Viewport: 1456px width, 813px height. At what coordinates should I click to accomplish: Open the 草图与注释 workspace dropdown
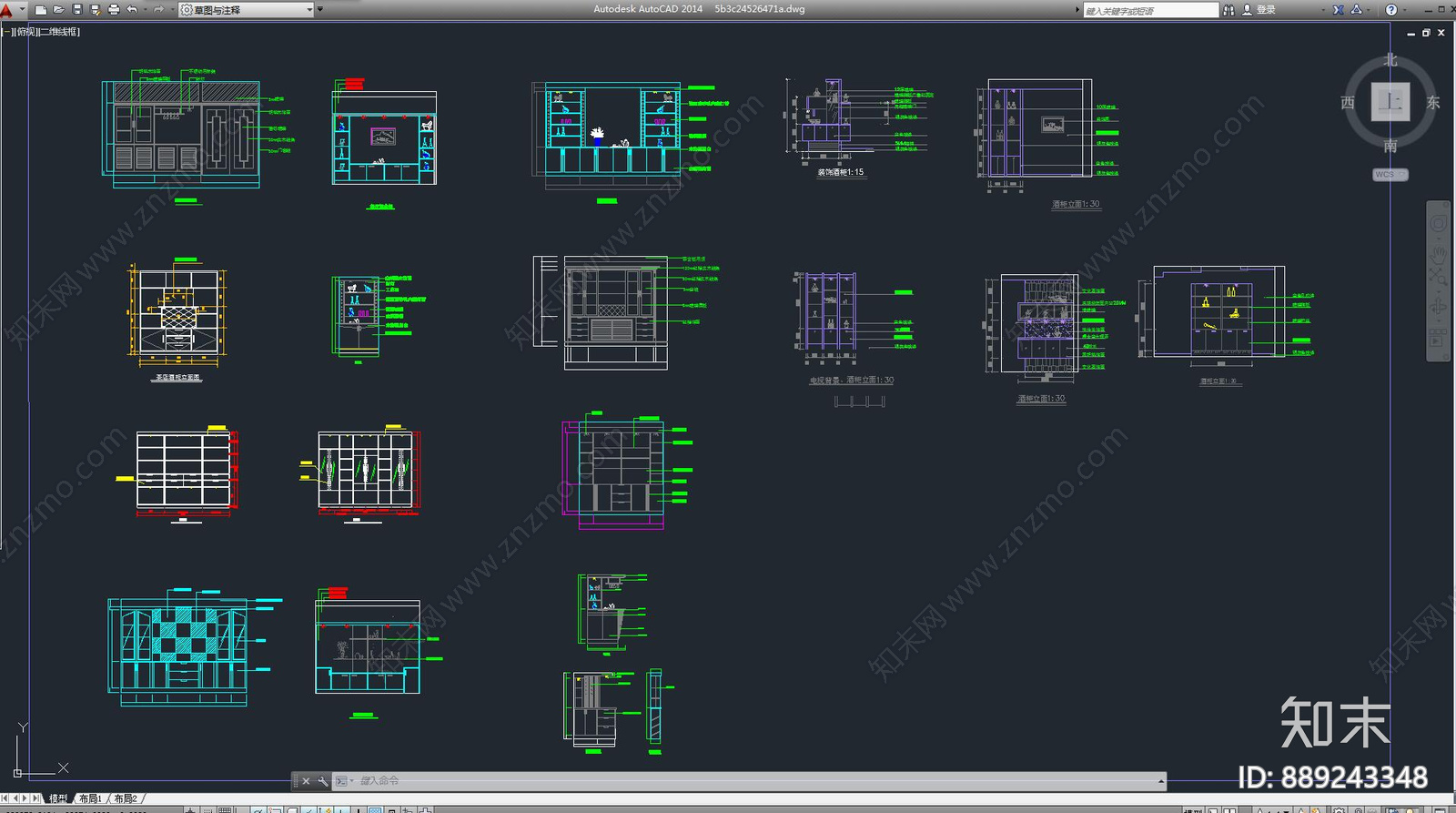[x=246, y=10]
